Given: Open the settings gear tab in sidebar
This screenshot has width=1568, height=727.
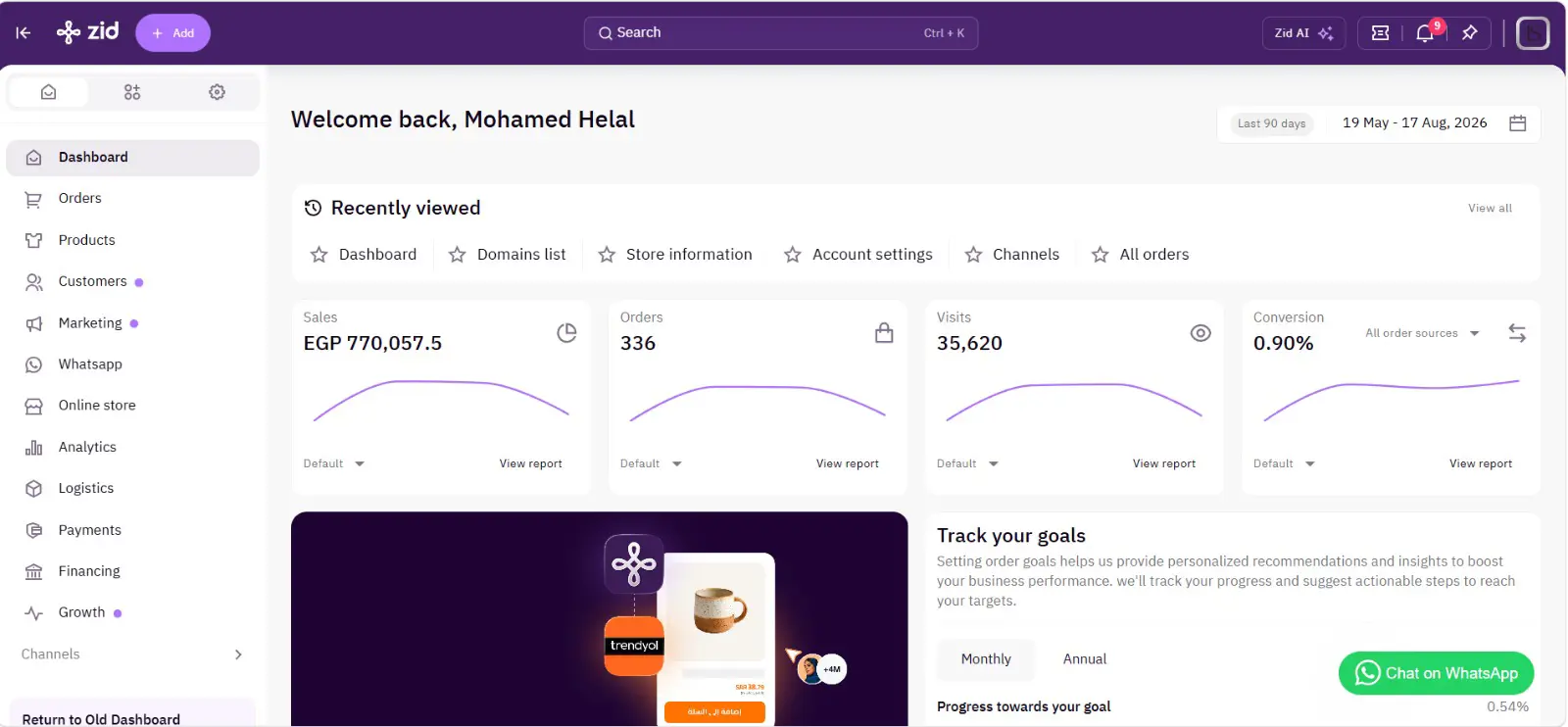Looking at the screenshot, I should (x=217, y=92).
